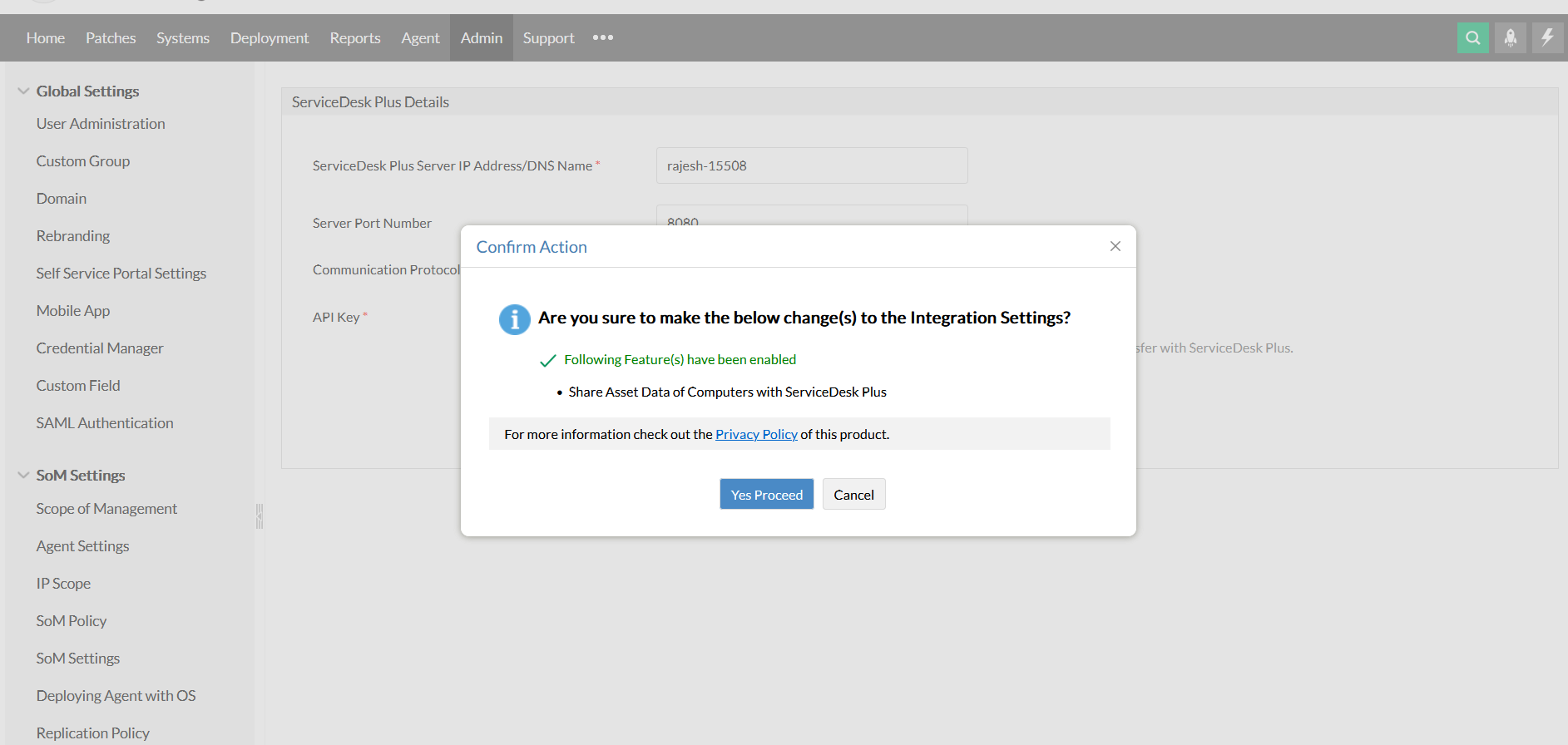The width and height of the screenshot is (1568, 745).
Task: Open SAML Authentication settings
Action: (x=105, y=423)
